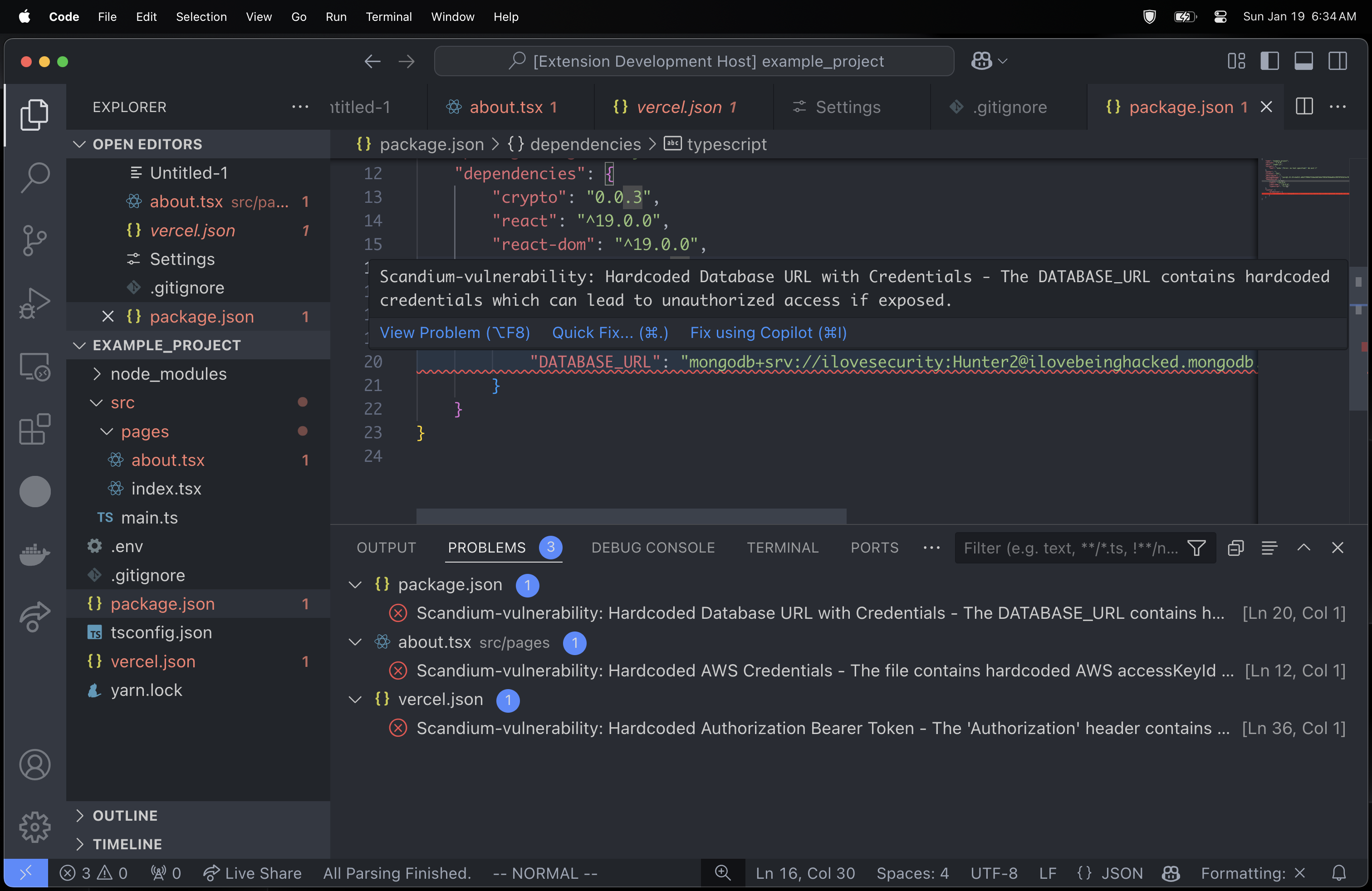The image size is (1372, 891).
Task: Split the editor to the right
Action: coord(1304,107)
